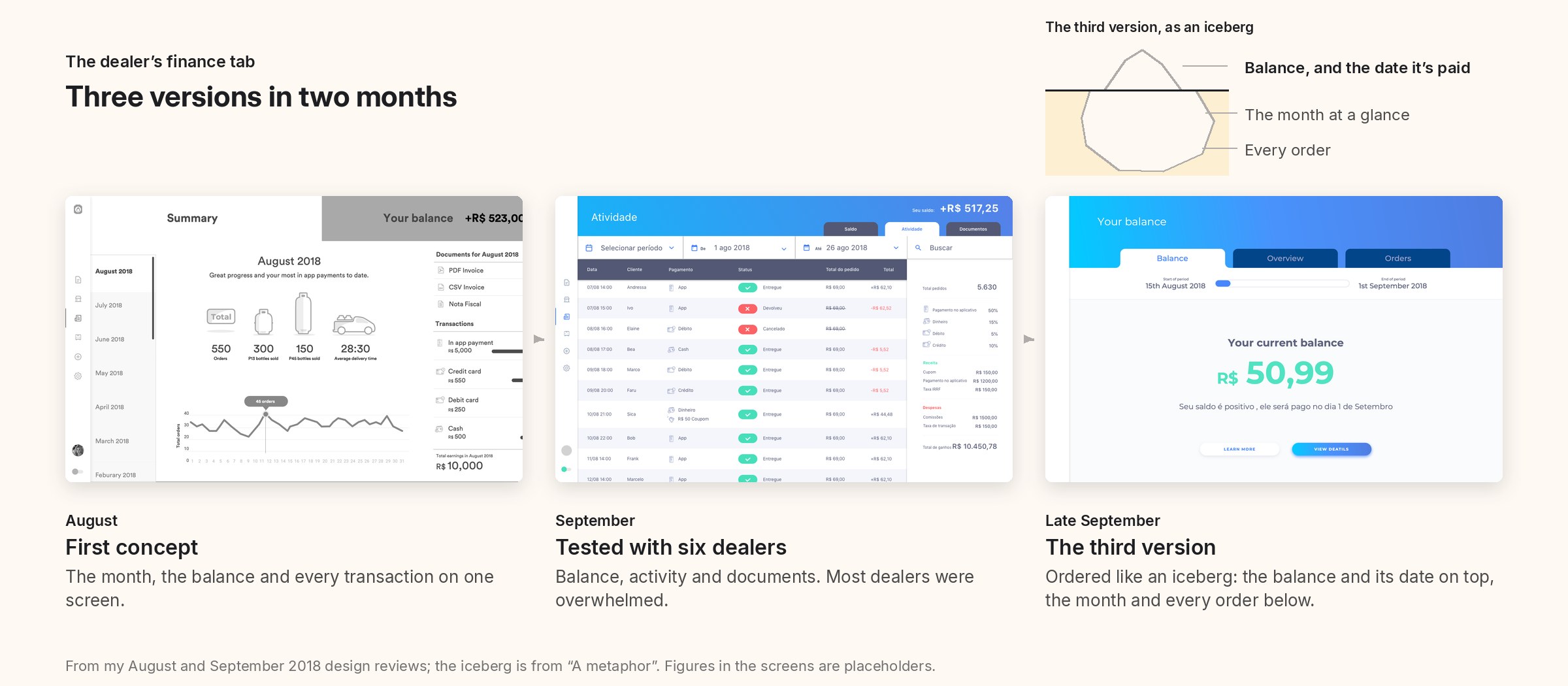
Task: Open the Orders tab in the third version
Action: point(1397,259)
